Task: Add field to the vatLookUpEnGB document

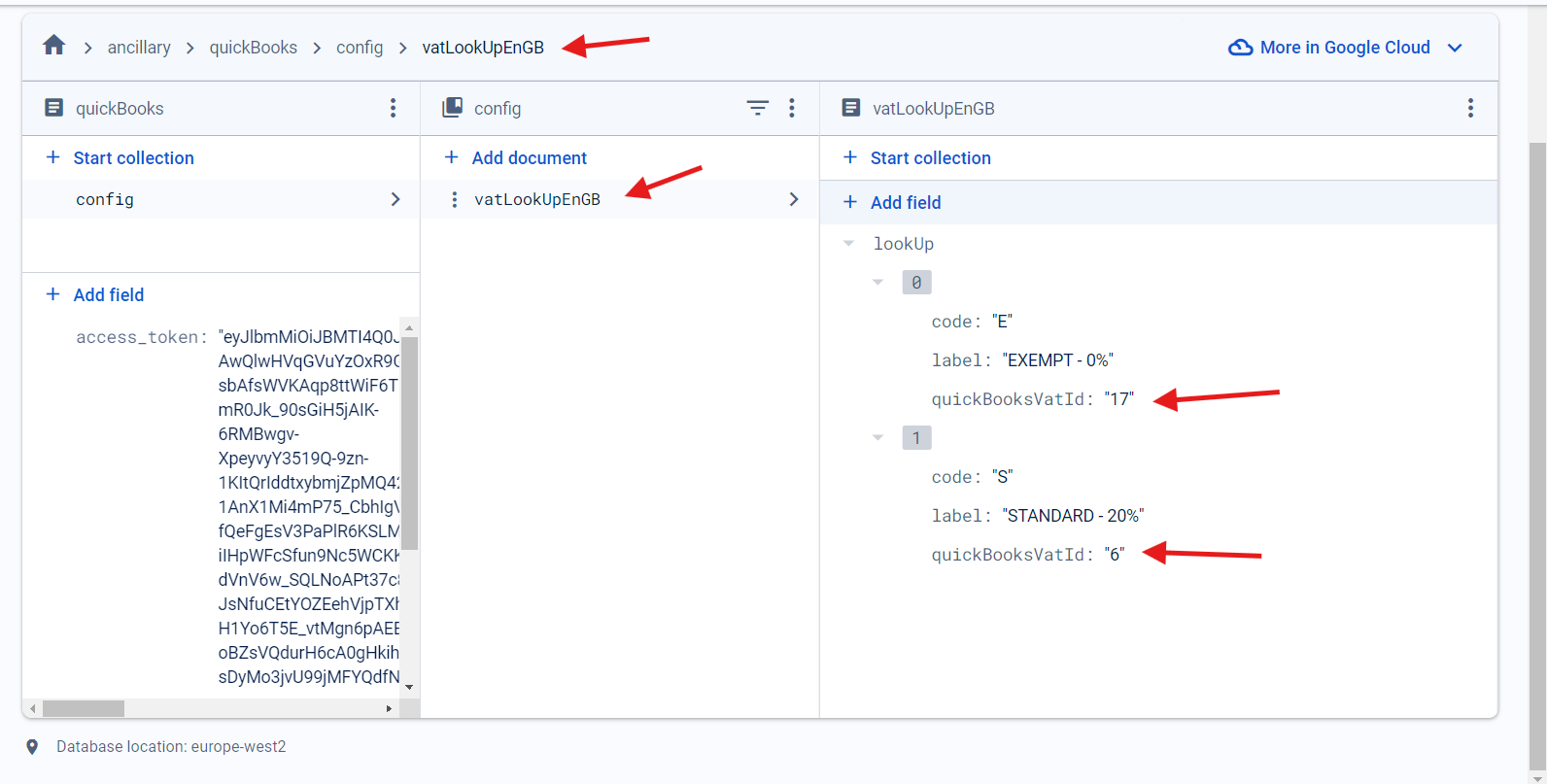Action: click(x=906, y=202)
